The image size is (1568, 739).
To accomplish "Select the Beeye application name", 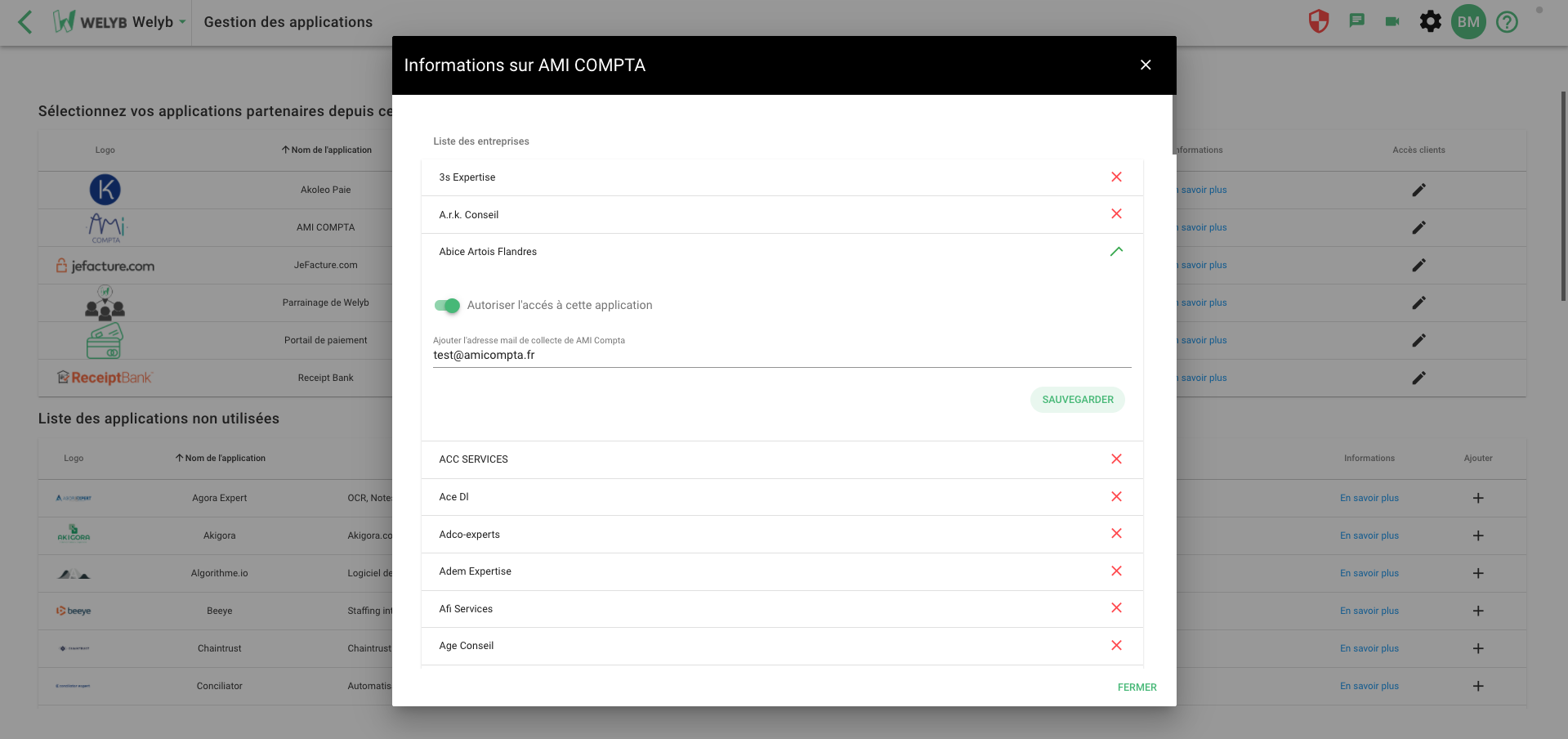I will click(219, 611).
